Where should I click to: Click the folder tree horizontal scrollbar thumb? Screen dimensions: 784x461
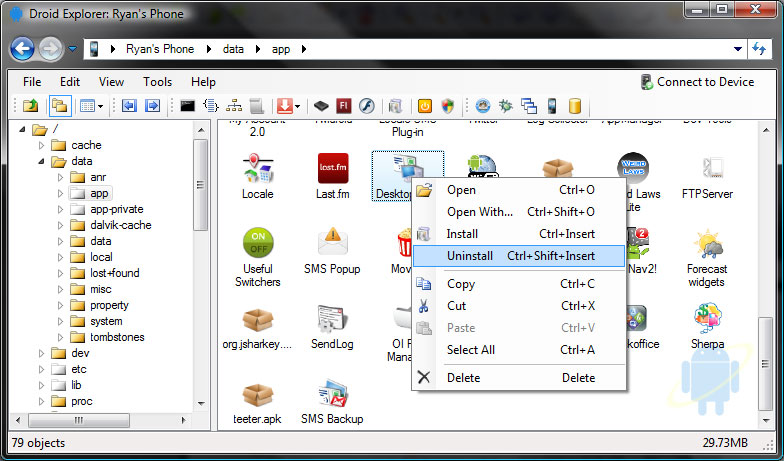pyautogui.click(x=79, y=420)
